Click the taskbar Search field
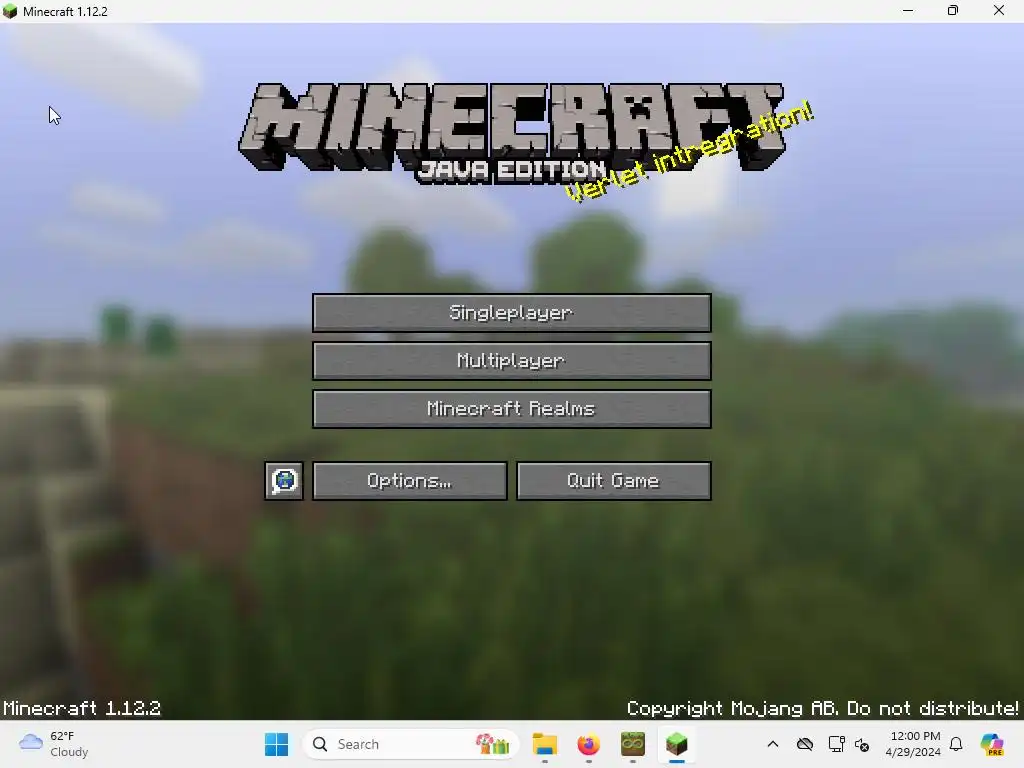 tap(411, 744)
